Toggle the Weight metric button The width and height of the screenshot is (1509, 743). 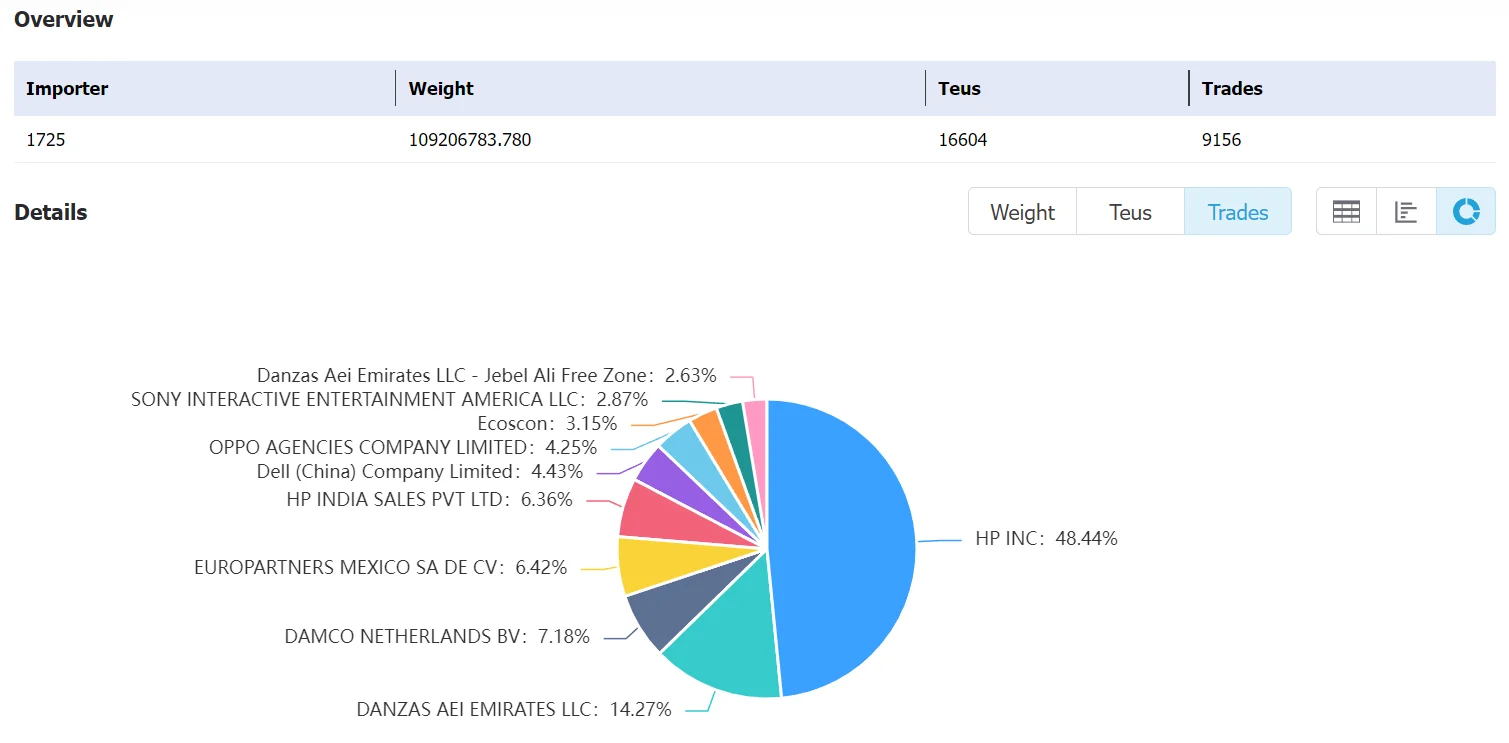[x=1022, y=212]
